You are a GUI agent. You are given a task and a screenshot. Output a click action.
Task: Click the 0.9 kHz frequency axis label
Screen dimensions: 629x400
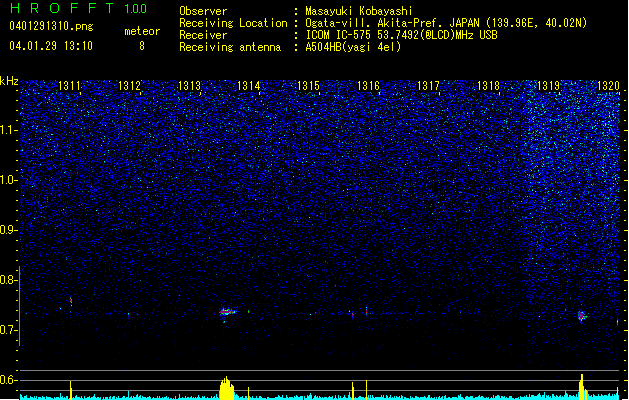pos(8,230)
